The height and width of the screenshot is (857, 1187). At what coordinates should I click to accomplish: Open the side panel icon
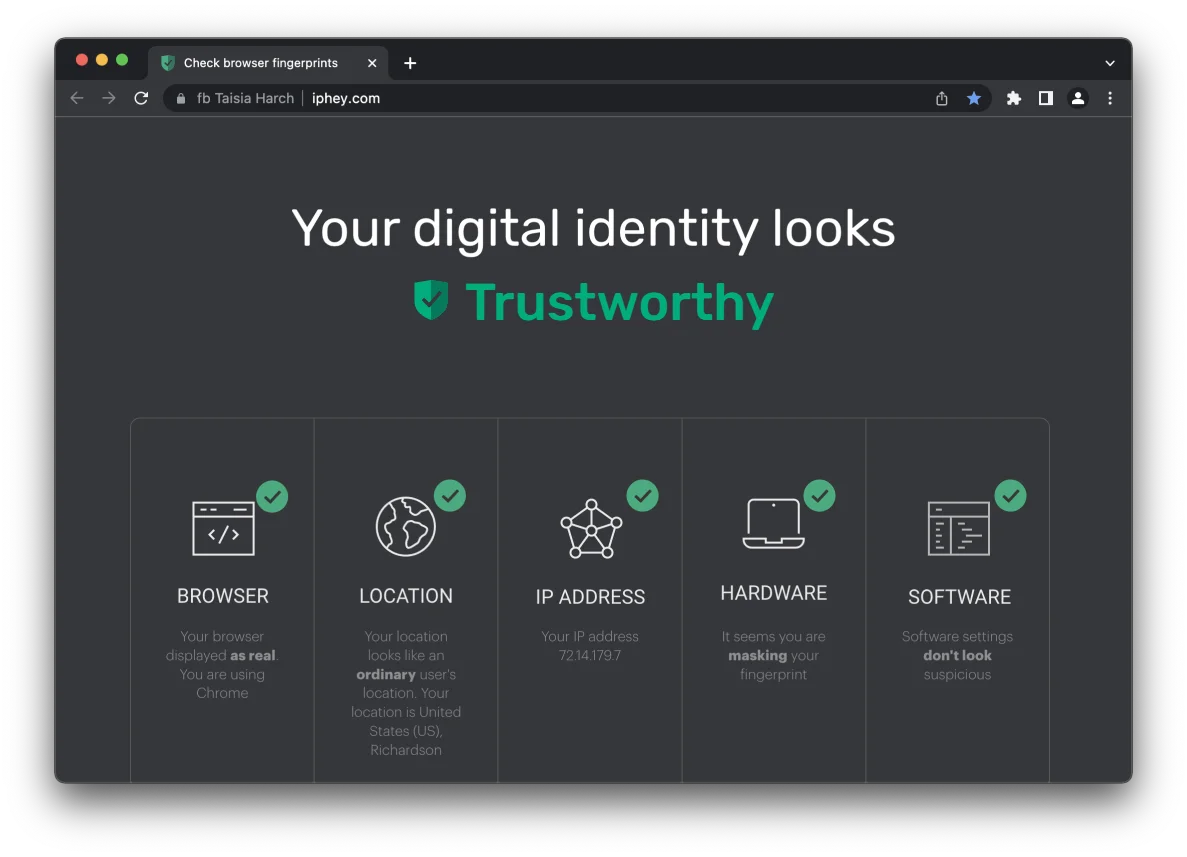1045,98
